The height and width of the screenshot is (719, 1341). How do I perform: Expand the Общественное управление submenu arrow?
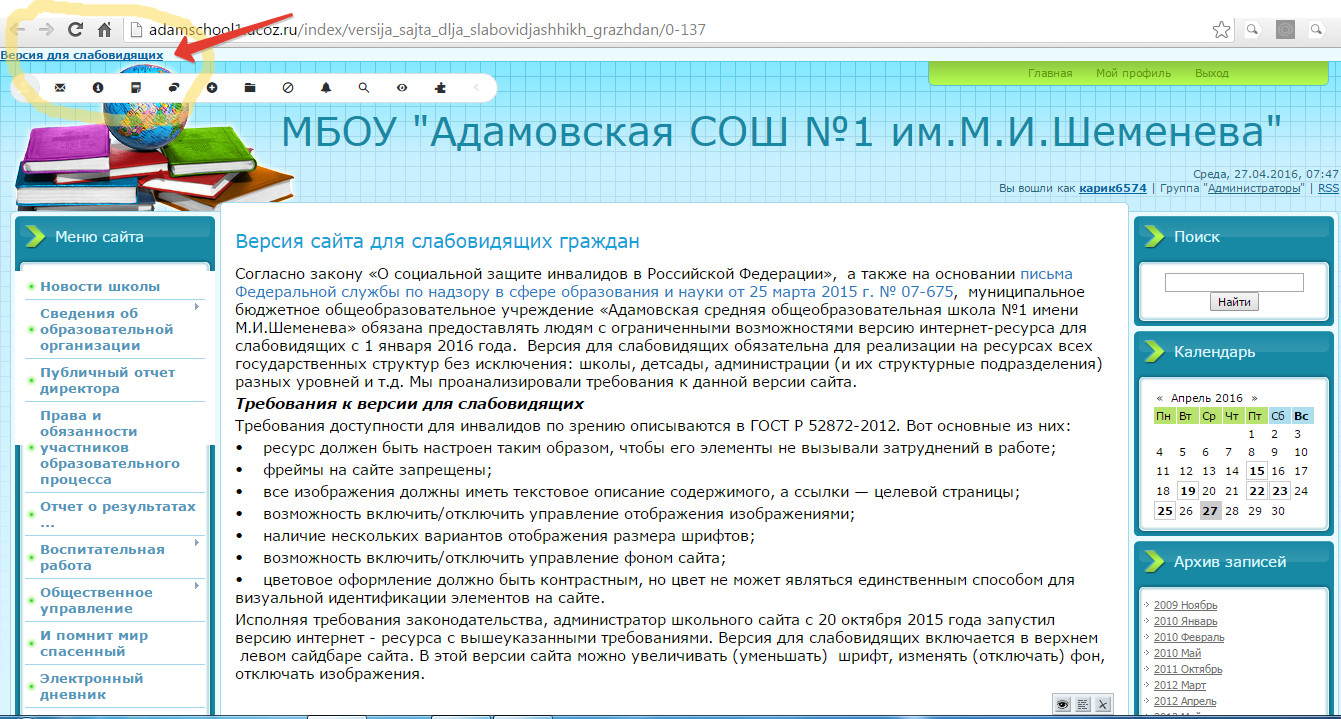tap(197, 586)
